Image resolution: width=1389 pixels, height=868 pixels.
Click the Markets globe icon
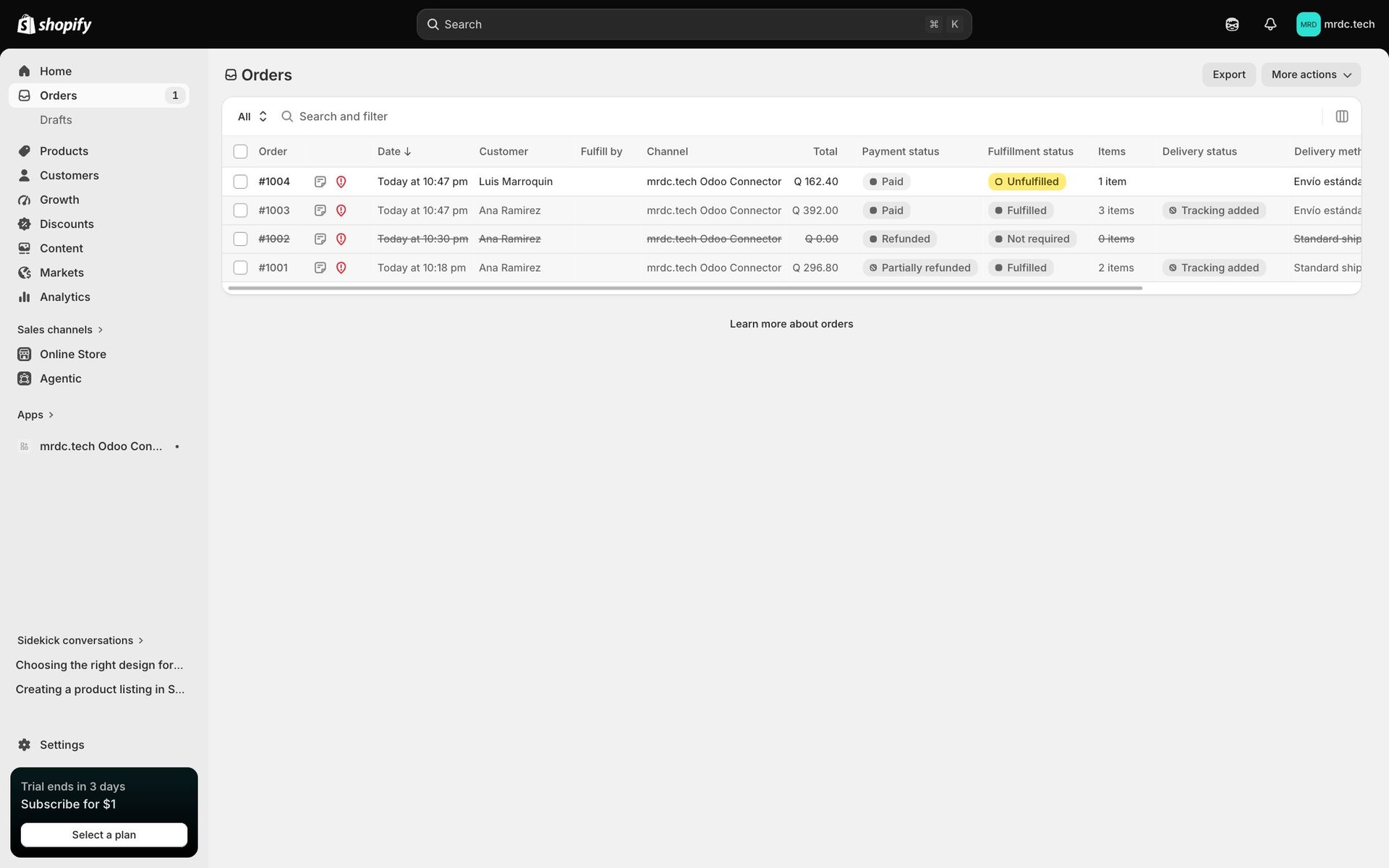coord(25,273)
